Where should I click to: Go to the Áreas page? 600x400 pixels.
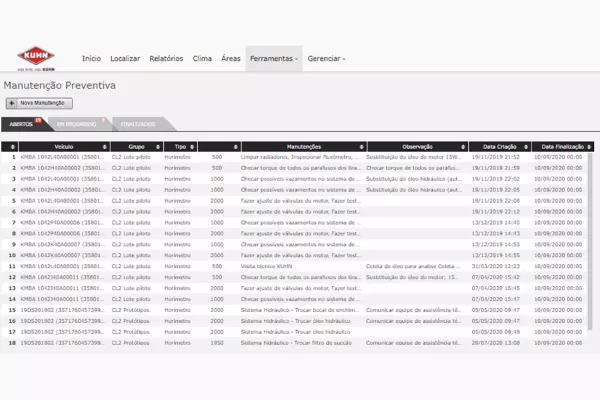click(230, 59)
